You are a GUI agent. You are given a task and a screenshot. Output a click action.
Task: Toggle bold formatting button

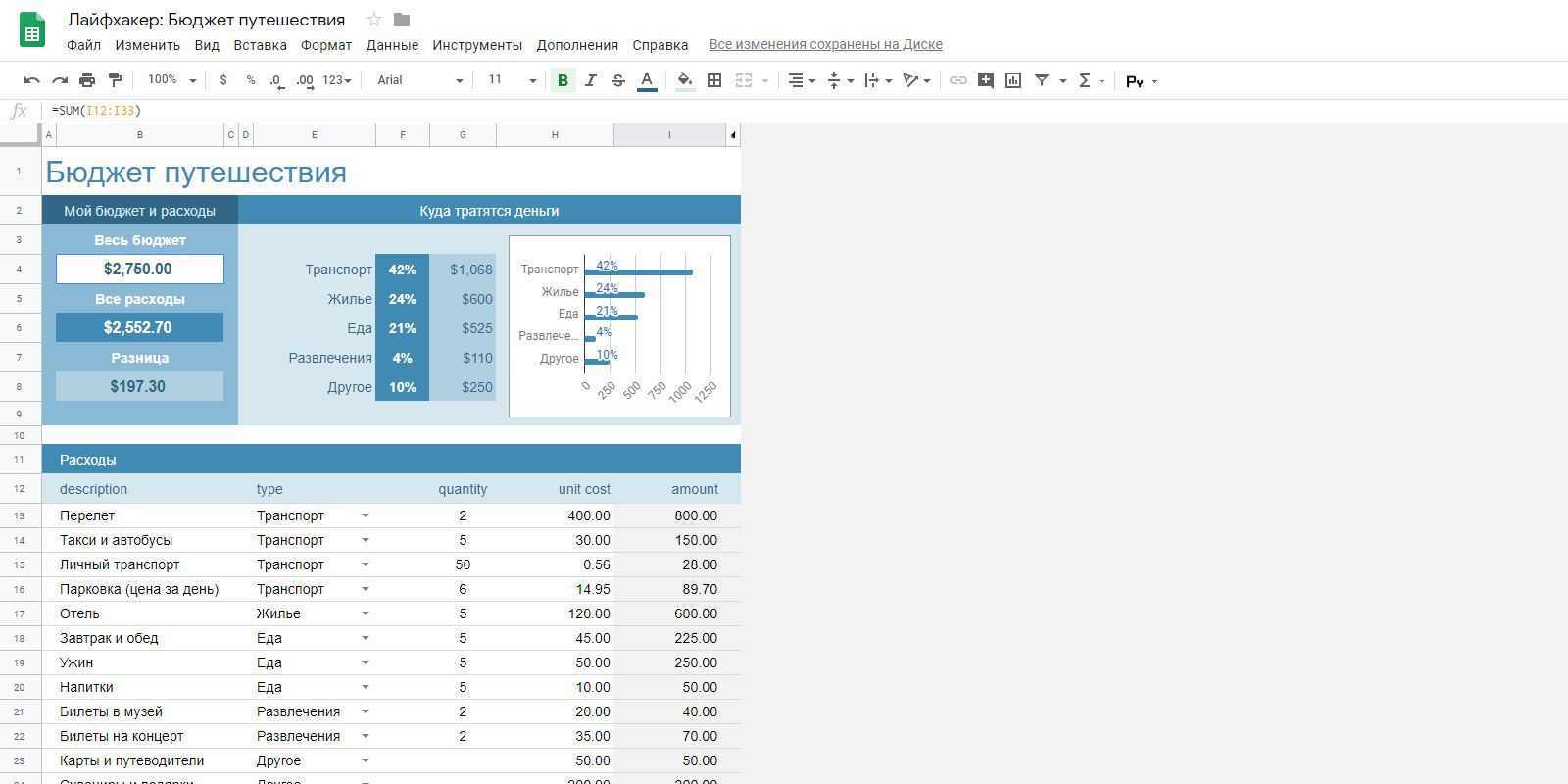tap(563, 80)
